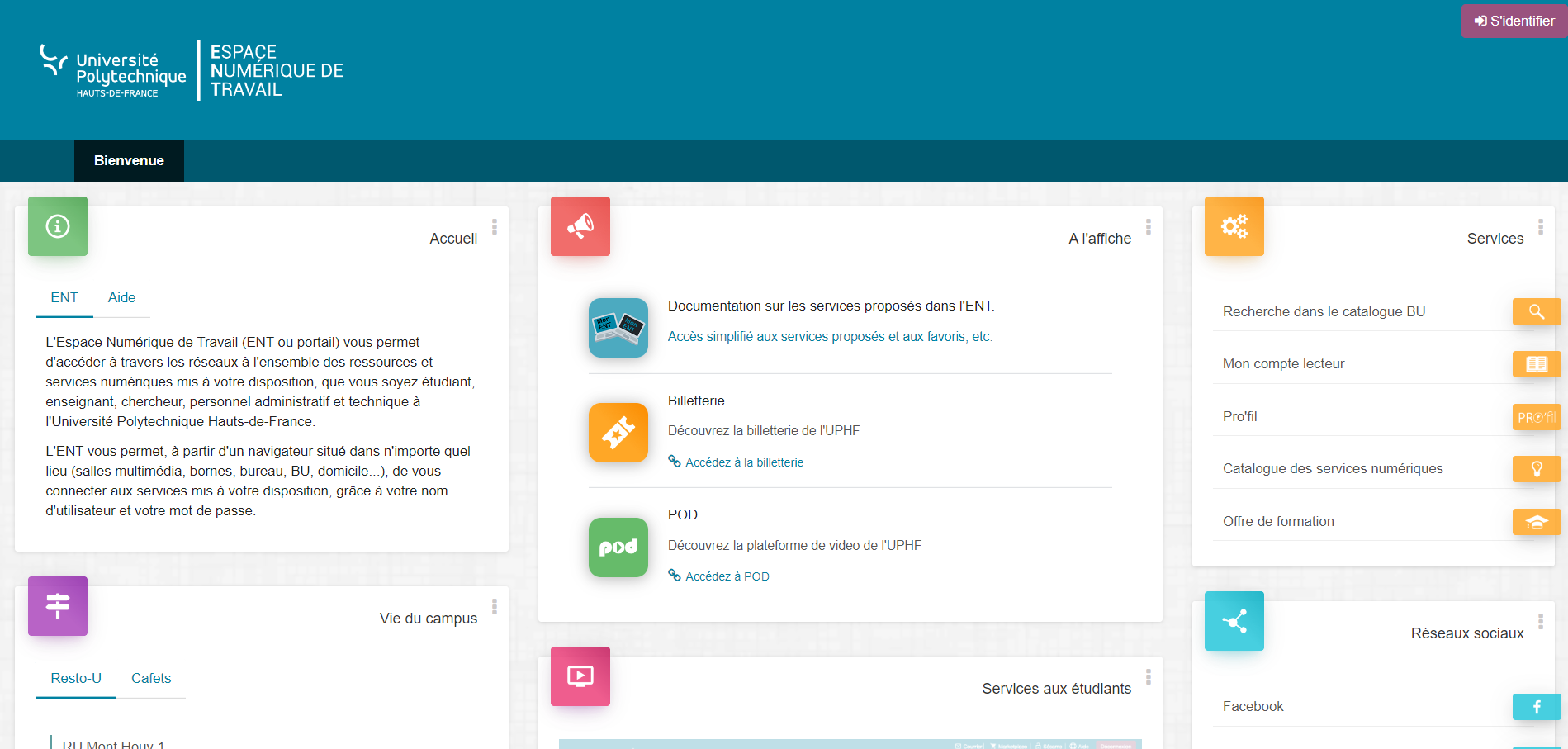Click the pink video icon of Services aux étudiants
Image resolution: width=1568 pixels, height=749 pixels.
pyautogui.click(x=580, y=676)
